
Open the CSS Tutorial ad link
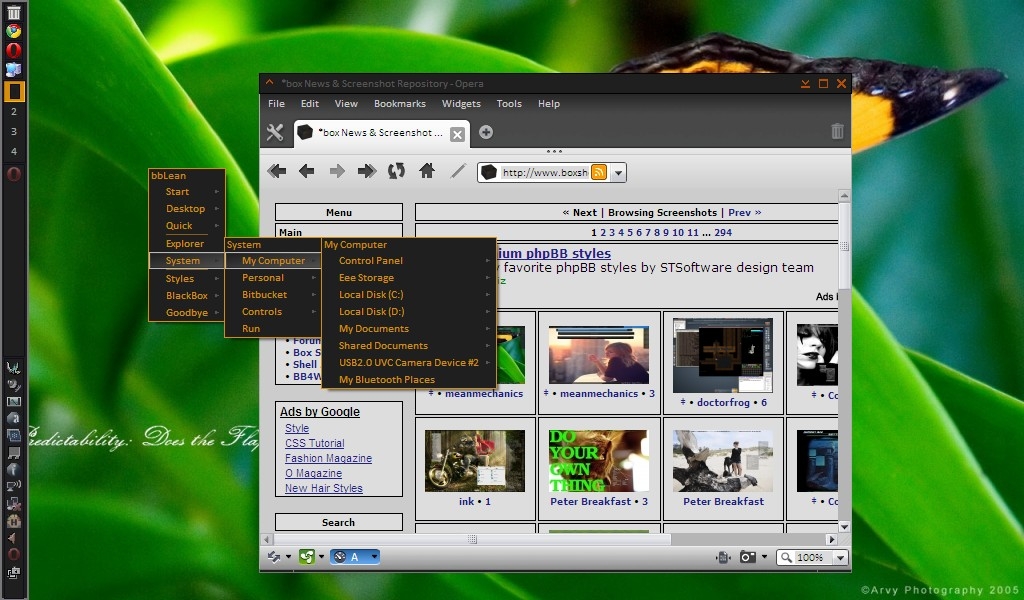(314, 443)
